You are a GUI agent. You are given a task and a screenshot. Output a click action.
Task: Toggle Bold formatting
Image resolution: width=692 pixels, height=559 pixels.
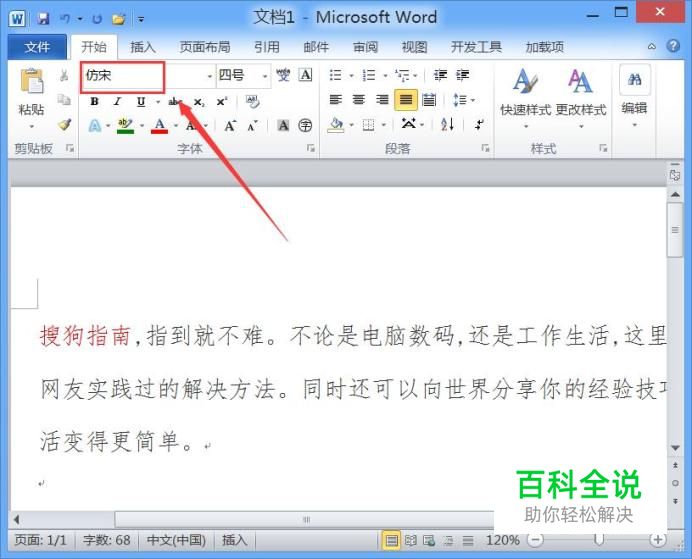pos(94,101)
